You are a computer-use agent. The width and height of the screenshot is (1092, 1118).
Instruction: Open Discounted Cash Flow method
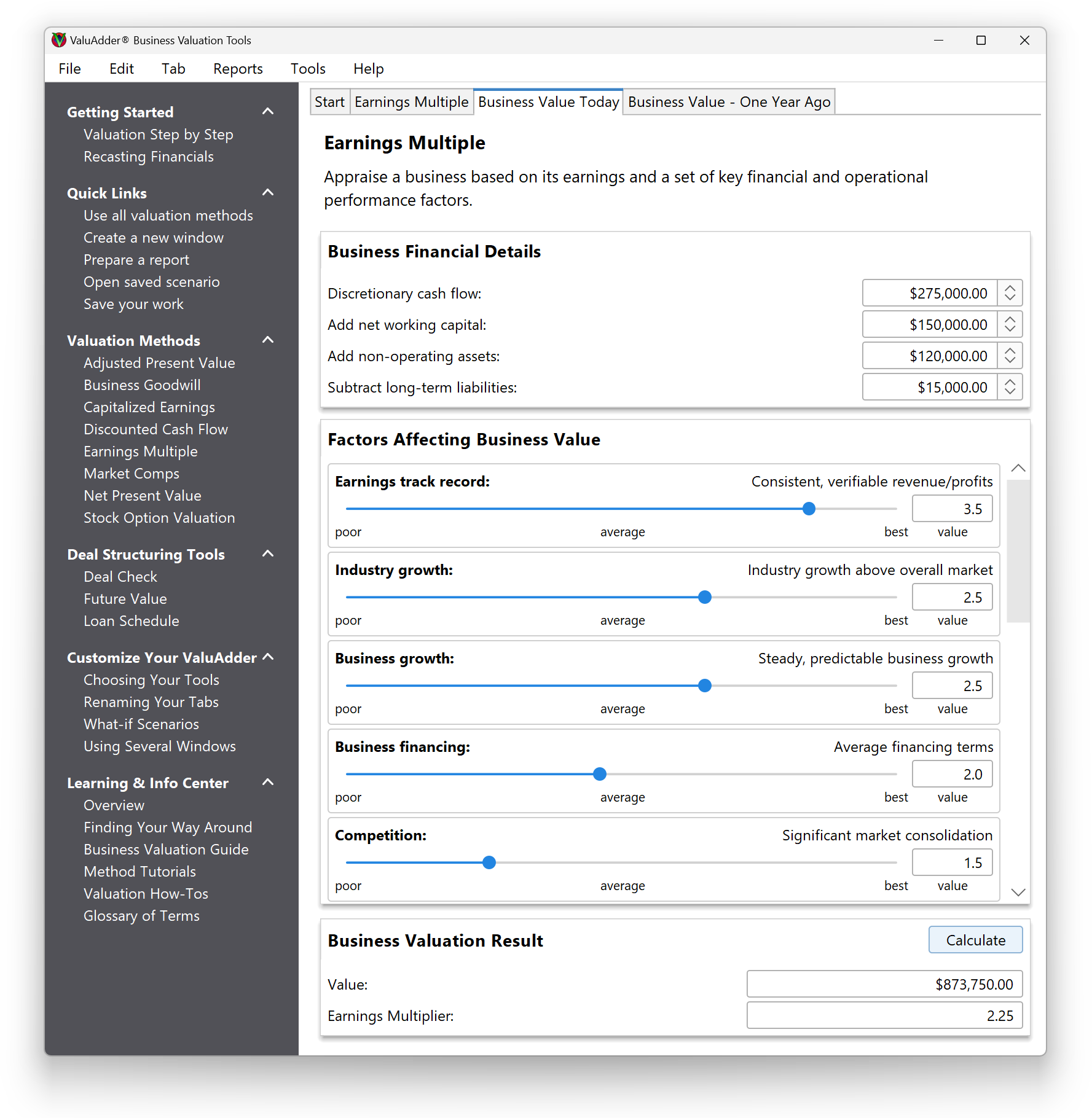pyautogui.click(x=155, y=429)
